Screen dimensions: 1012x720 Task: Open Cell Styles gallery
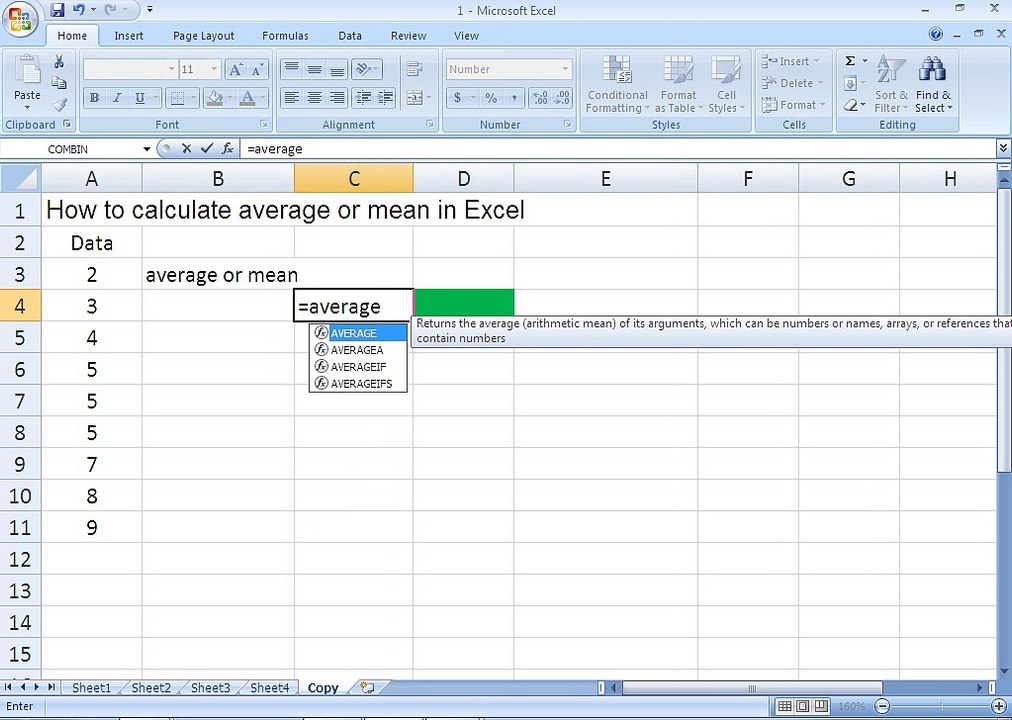(x=726, y=85)
